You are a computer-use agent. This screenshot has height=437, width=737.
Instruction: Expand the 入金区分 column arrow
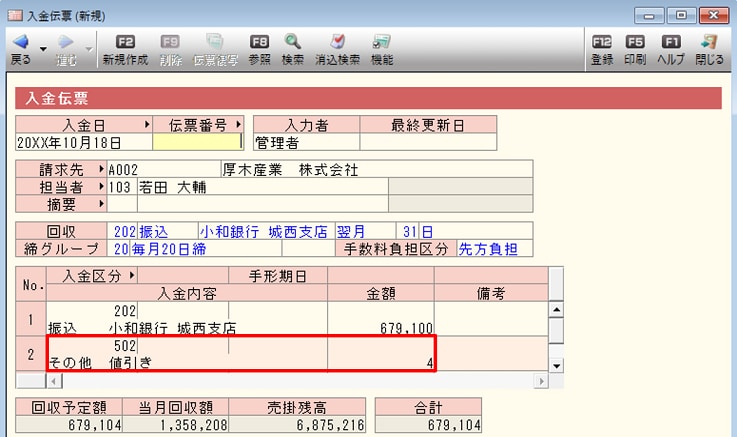(132, 275)
